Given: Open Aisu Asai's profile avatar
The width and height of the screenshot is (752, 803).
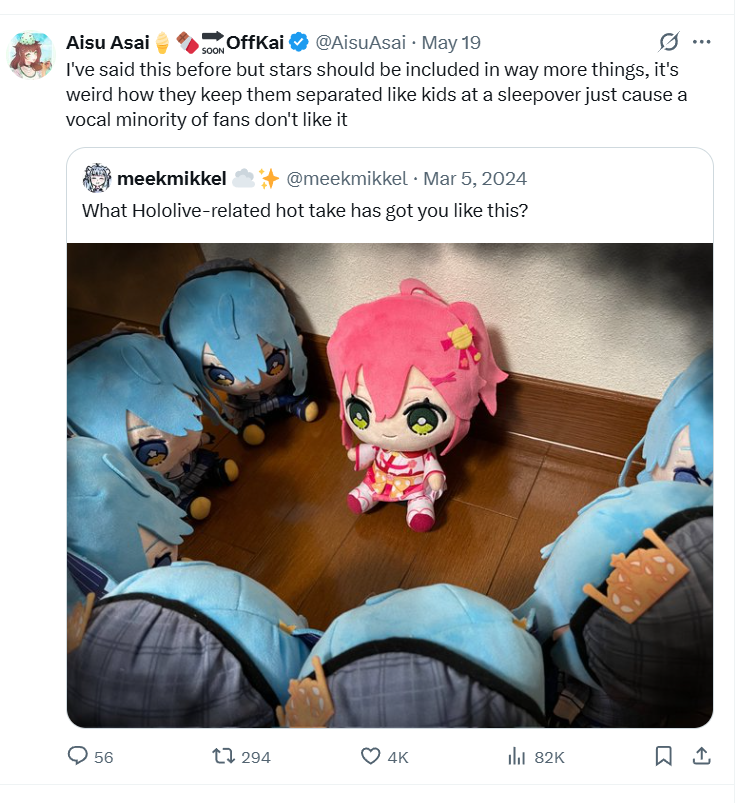Looking at the screenshot, I should (x=31, y=55).
